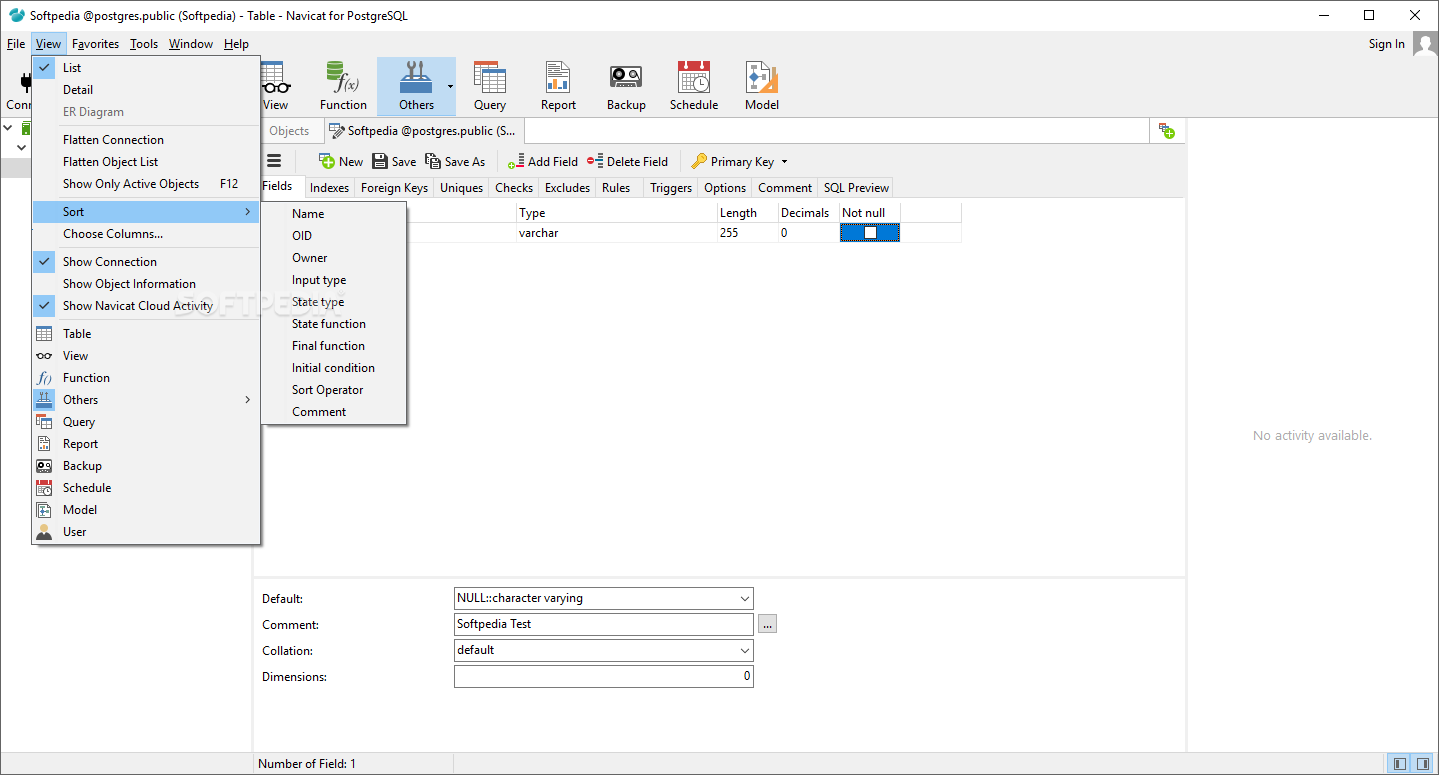
Task: Open the Favorites menu
Action: tap(95, 44)
